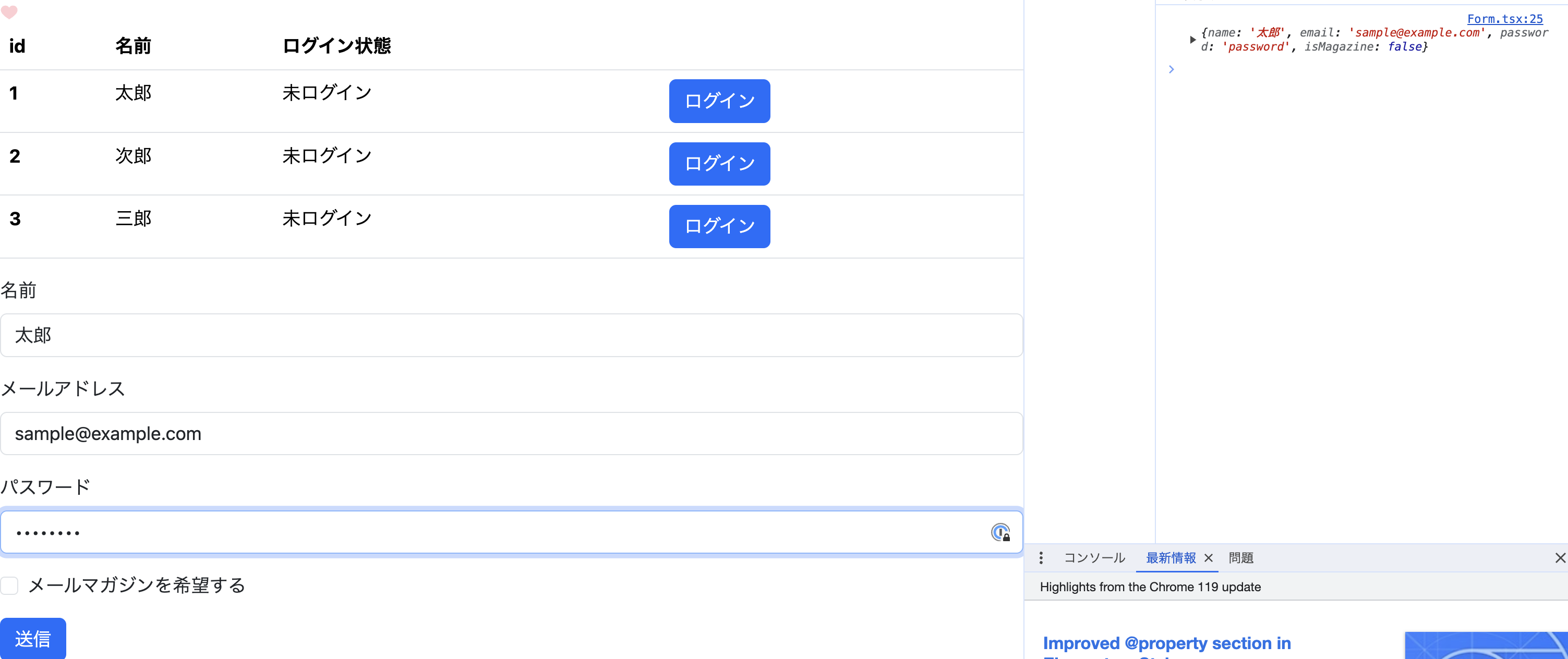The height and width of the screenshot is (659, 1568).
Task: Select the 最新情報 drawer tab
Action: (1171, 557)
